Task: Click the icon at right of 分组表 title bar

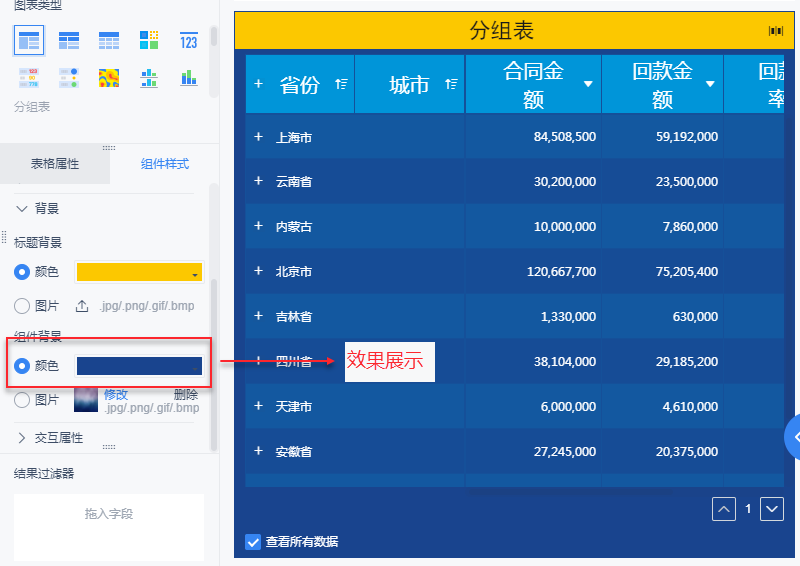Action: point(776,31)
